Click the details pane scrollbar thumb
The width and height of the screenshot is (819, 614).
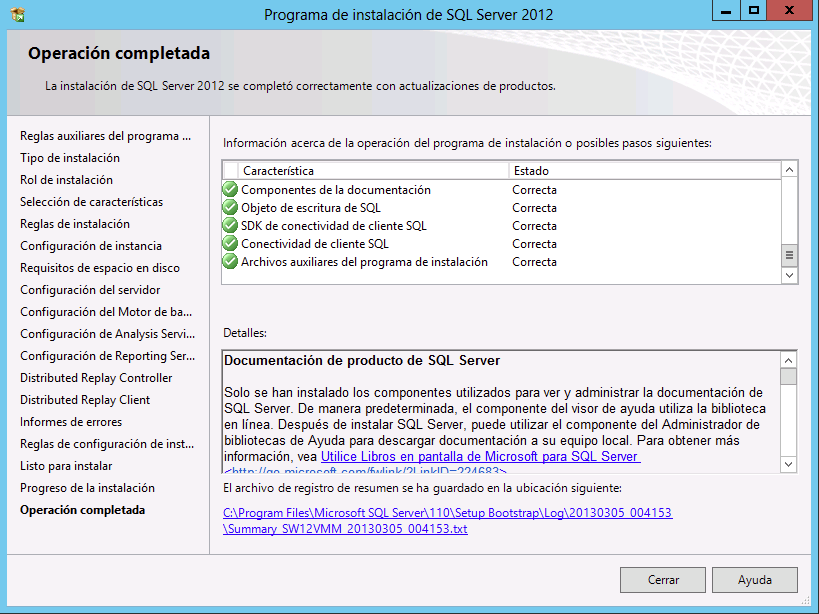pyautogui.click(x=789, y=376)
